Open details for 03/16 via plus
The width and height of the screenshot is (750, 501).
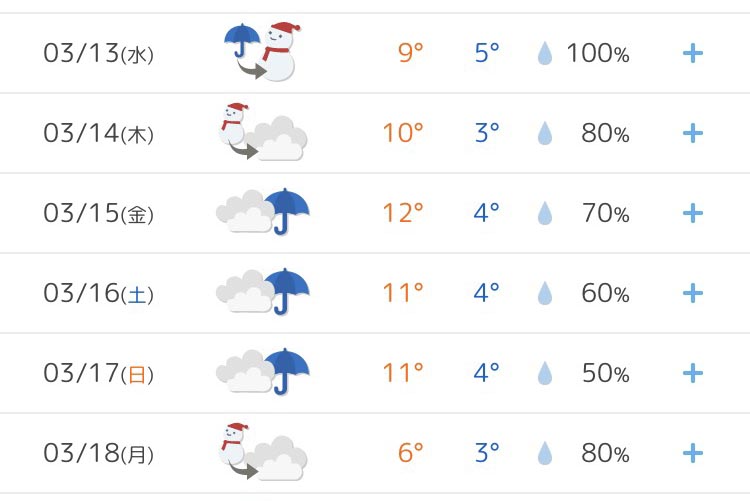(x=693, y=293)
